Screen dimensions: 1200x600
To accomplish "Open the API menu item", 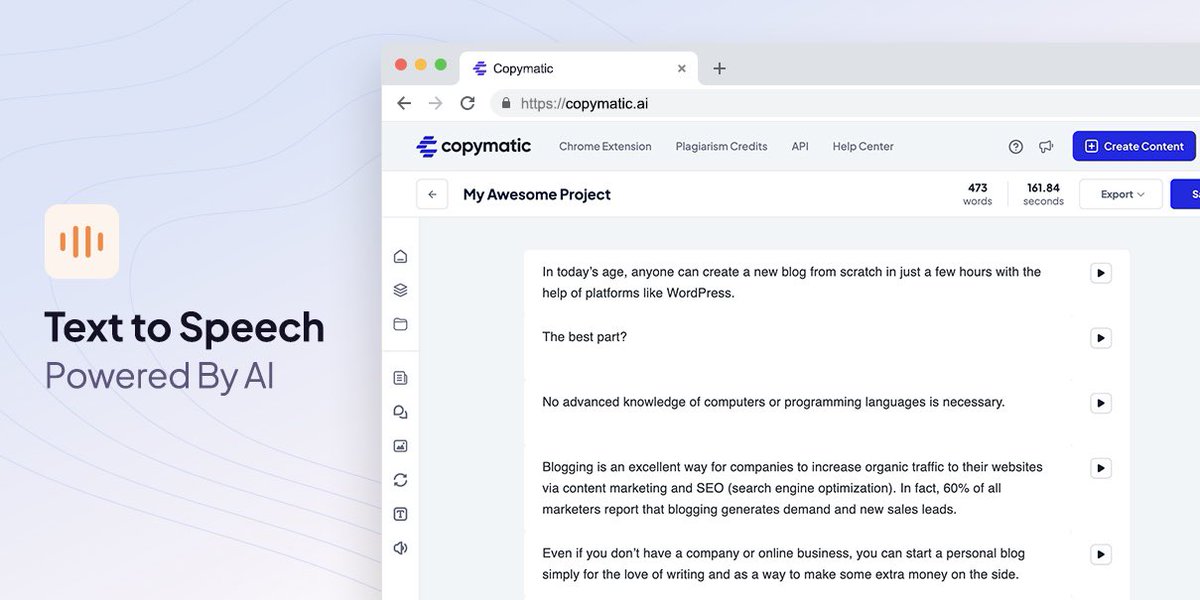I will [800, 147].
